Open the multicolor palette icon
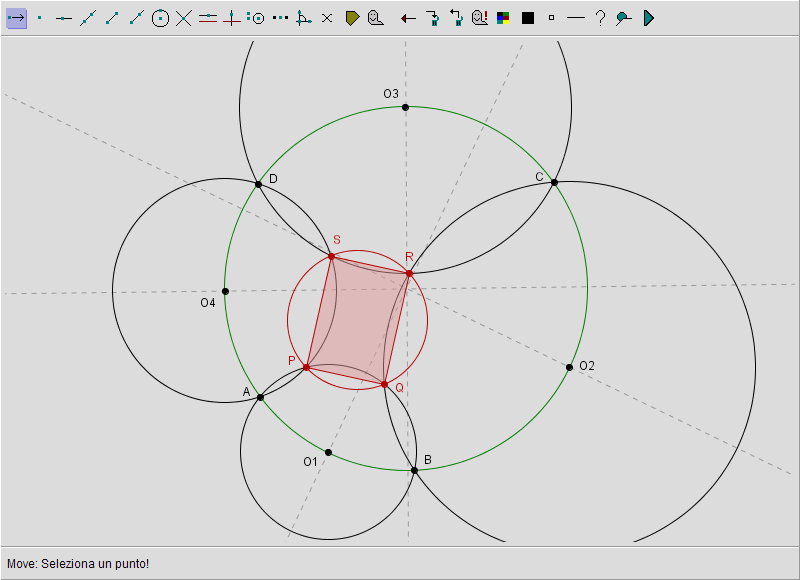This screenshot has width=800, height=580. [503, 18]
